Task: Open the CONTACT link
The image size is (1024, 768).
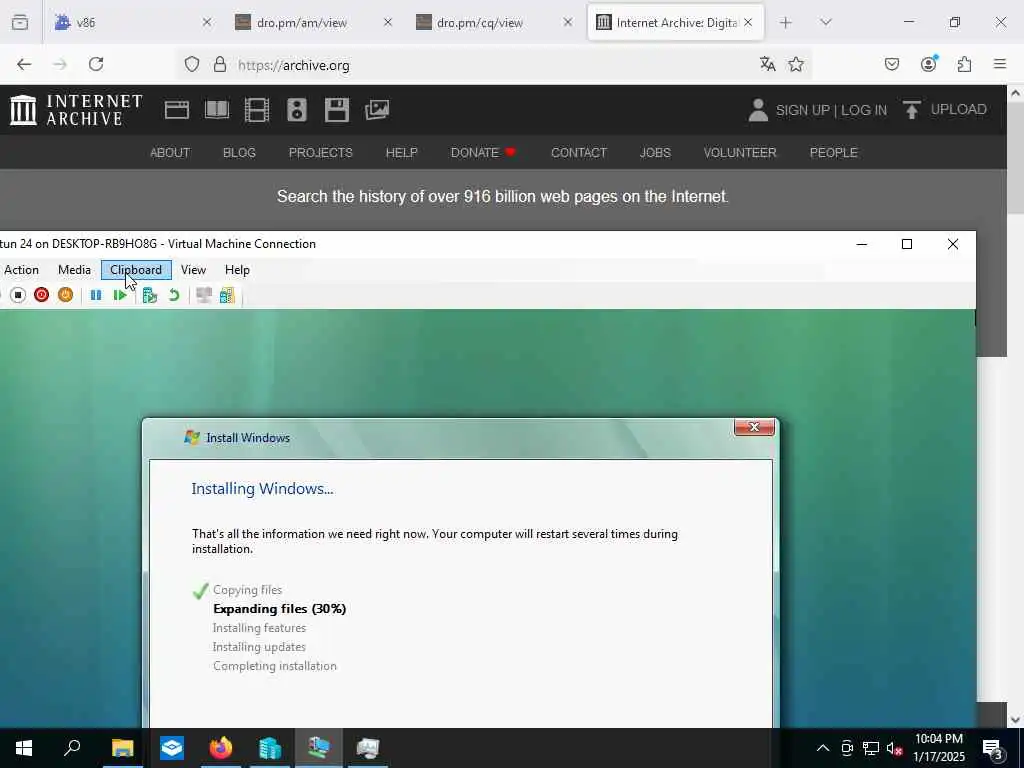Action: (x=579, y=153)
